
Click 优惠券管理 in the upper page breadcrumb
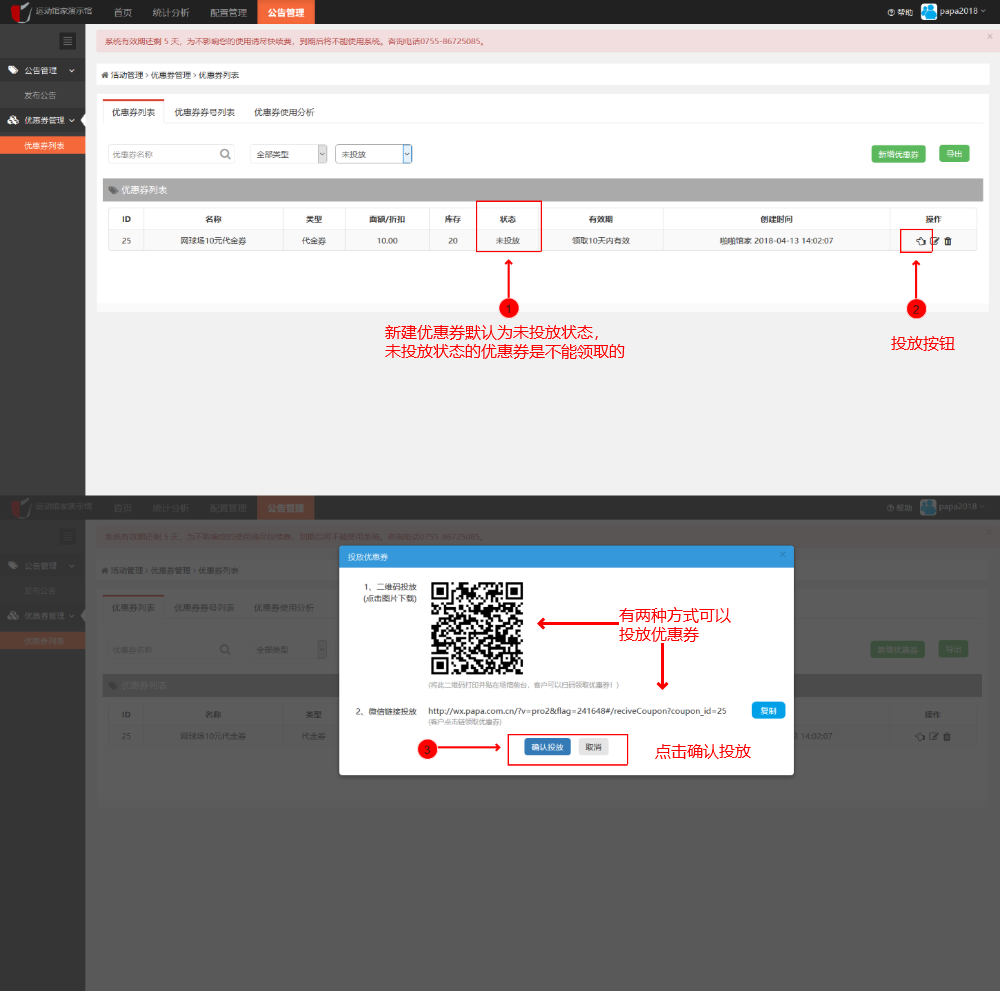[170, 75]
